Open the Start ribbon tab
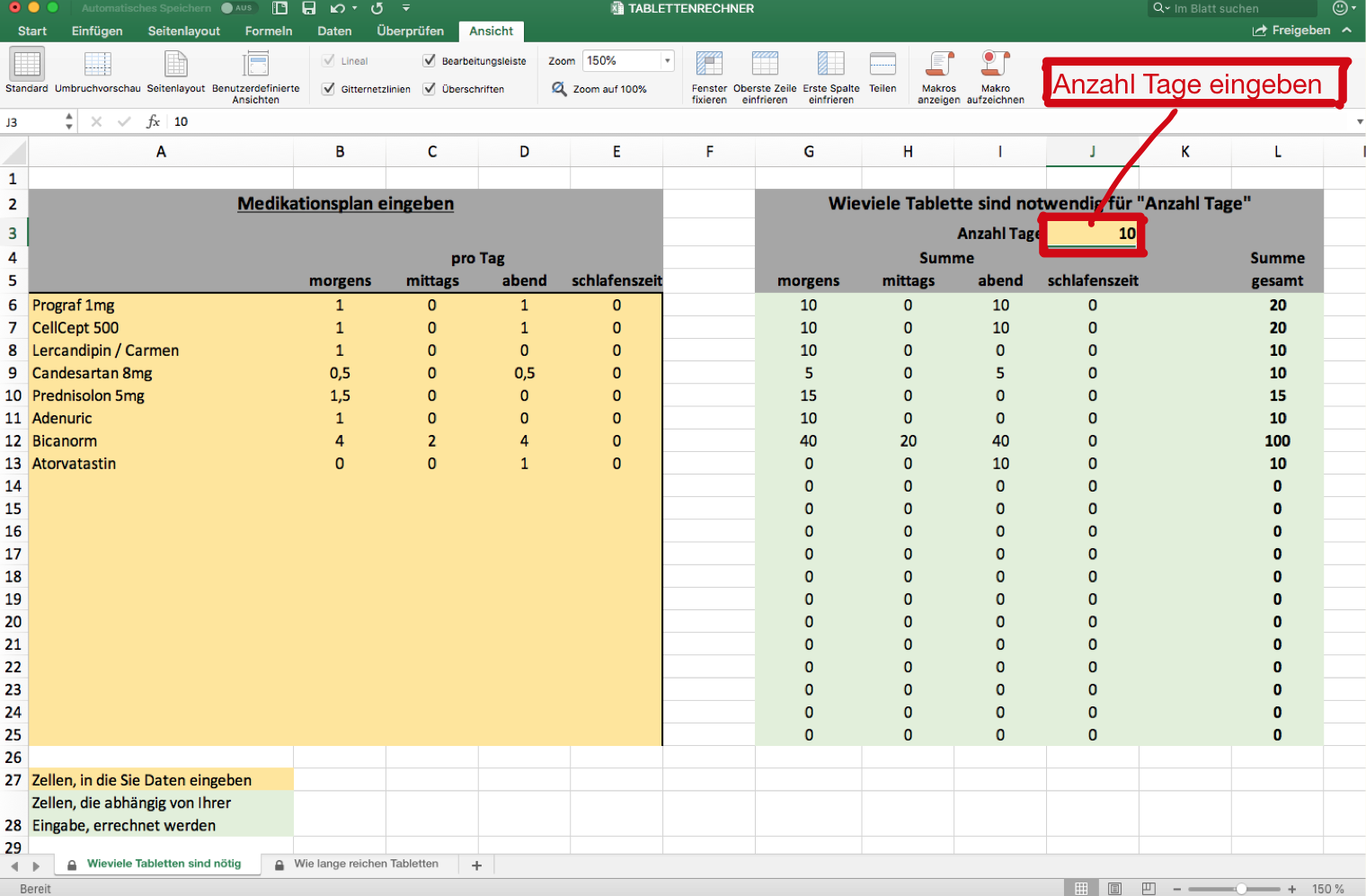1366x896 pixels. (x=32, y=31)
